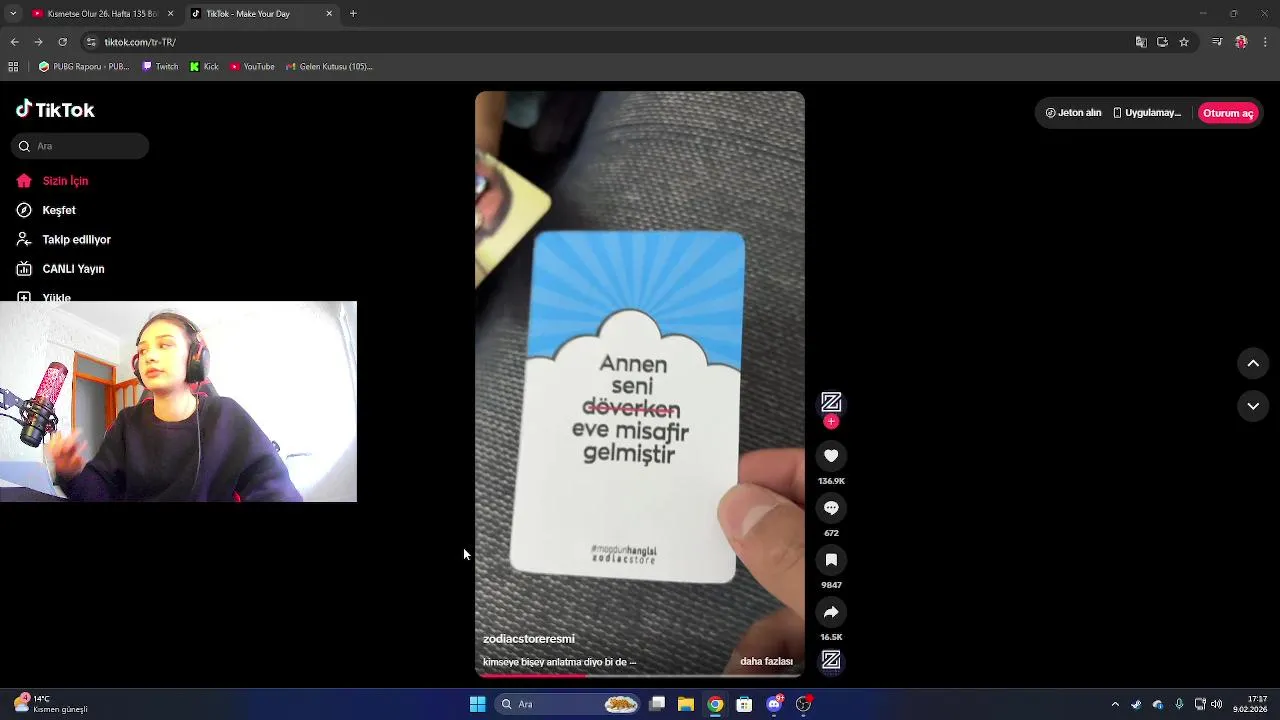Go forward in browser history
This screenshot has width=1280, height=720.
pyautogui.click(x=38, y=42)
